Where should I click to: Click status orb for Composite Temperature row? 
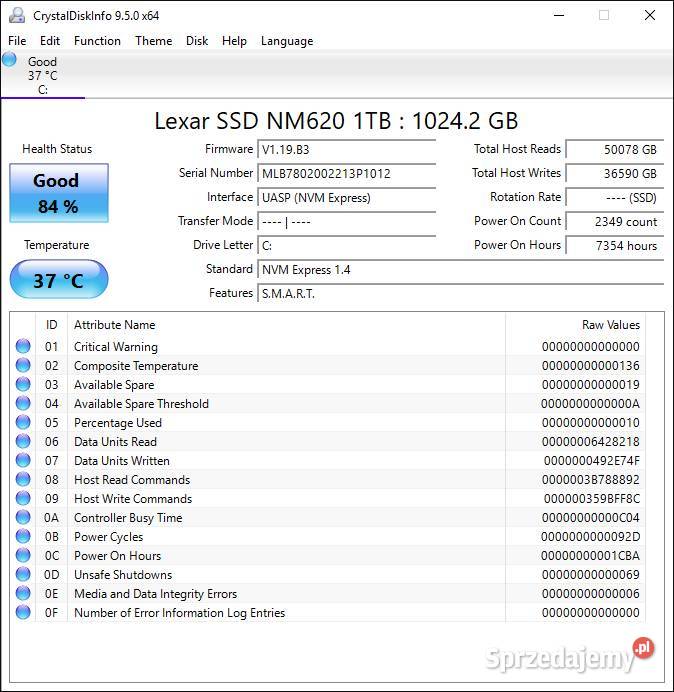[x=23, y=365]
